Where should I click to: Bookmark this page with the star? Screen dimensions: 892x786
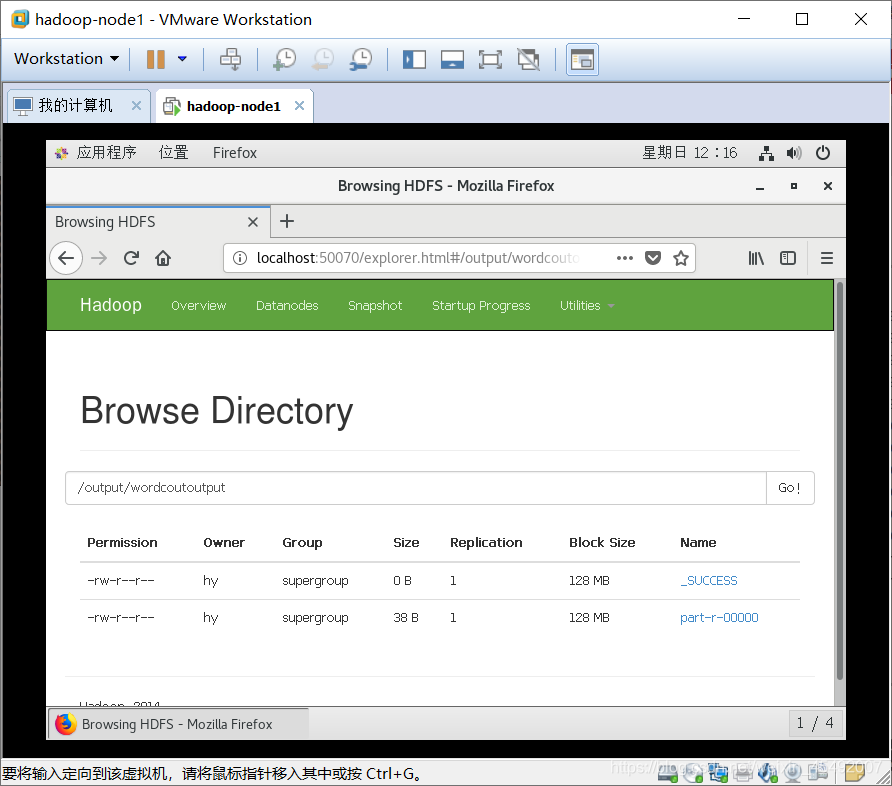click(x=681, y=258)
